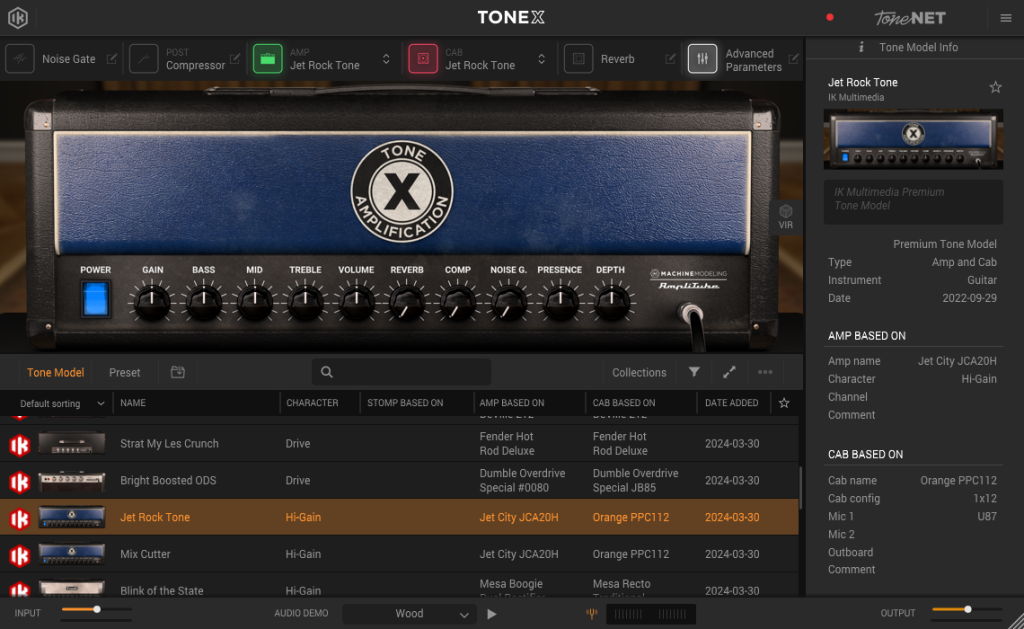Image resolution: width=1024 pixels, height=629 pixels.
Task: Click the REVERB knob
Action: point(407,302)
